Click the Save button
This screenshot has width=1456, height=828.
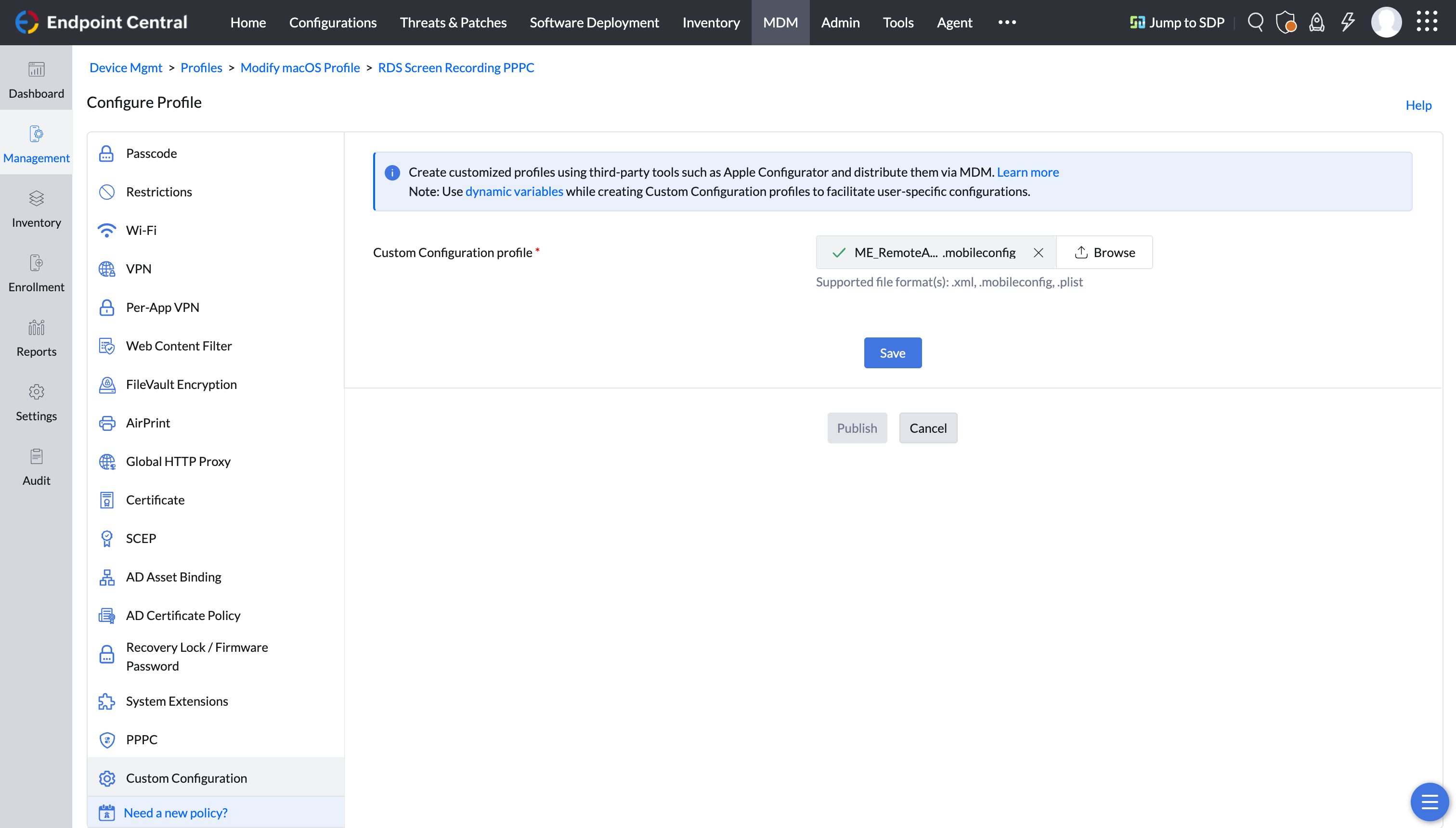point(892,352)
